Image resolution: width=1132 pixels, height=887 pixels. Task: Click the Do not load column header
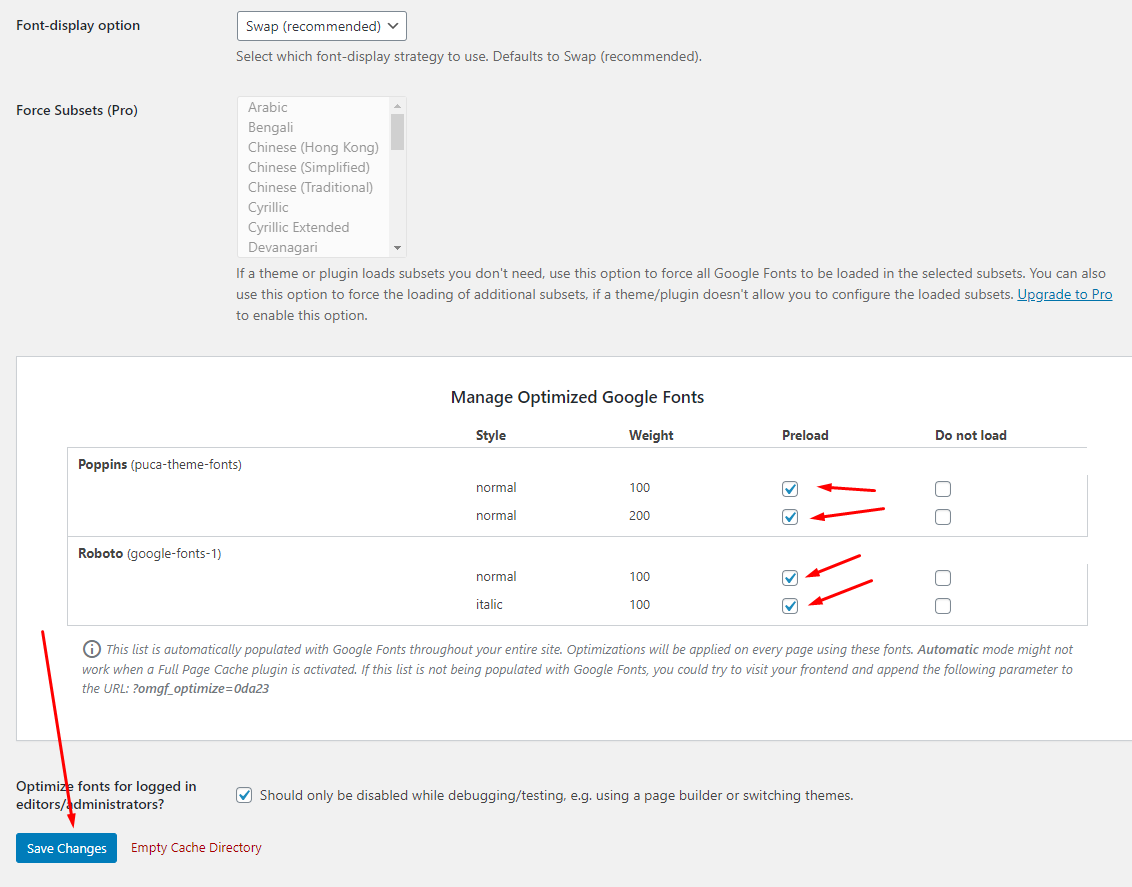(970, 435)
